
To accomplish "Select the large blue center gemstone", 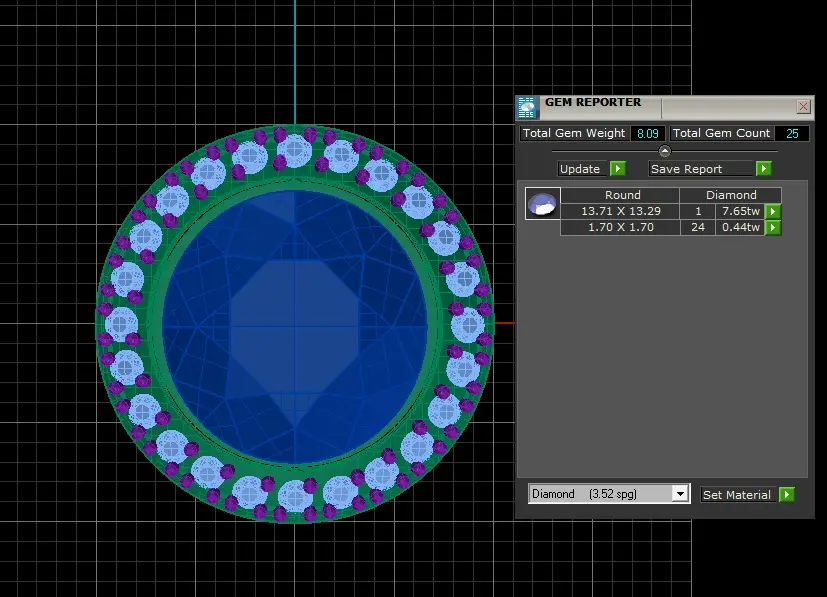I will click(295, 326).
